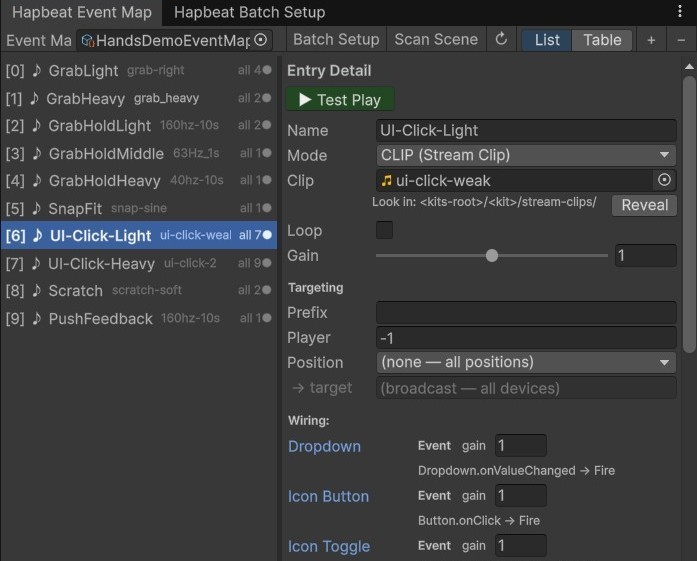This screenshot has height=561, width=697.
Task: Open the window's three-dot options menu
Action: click(680, 11)
